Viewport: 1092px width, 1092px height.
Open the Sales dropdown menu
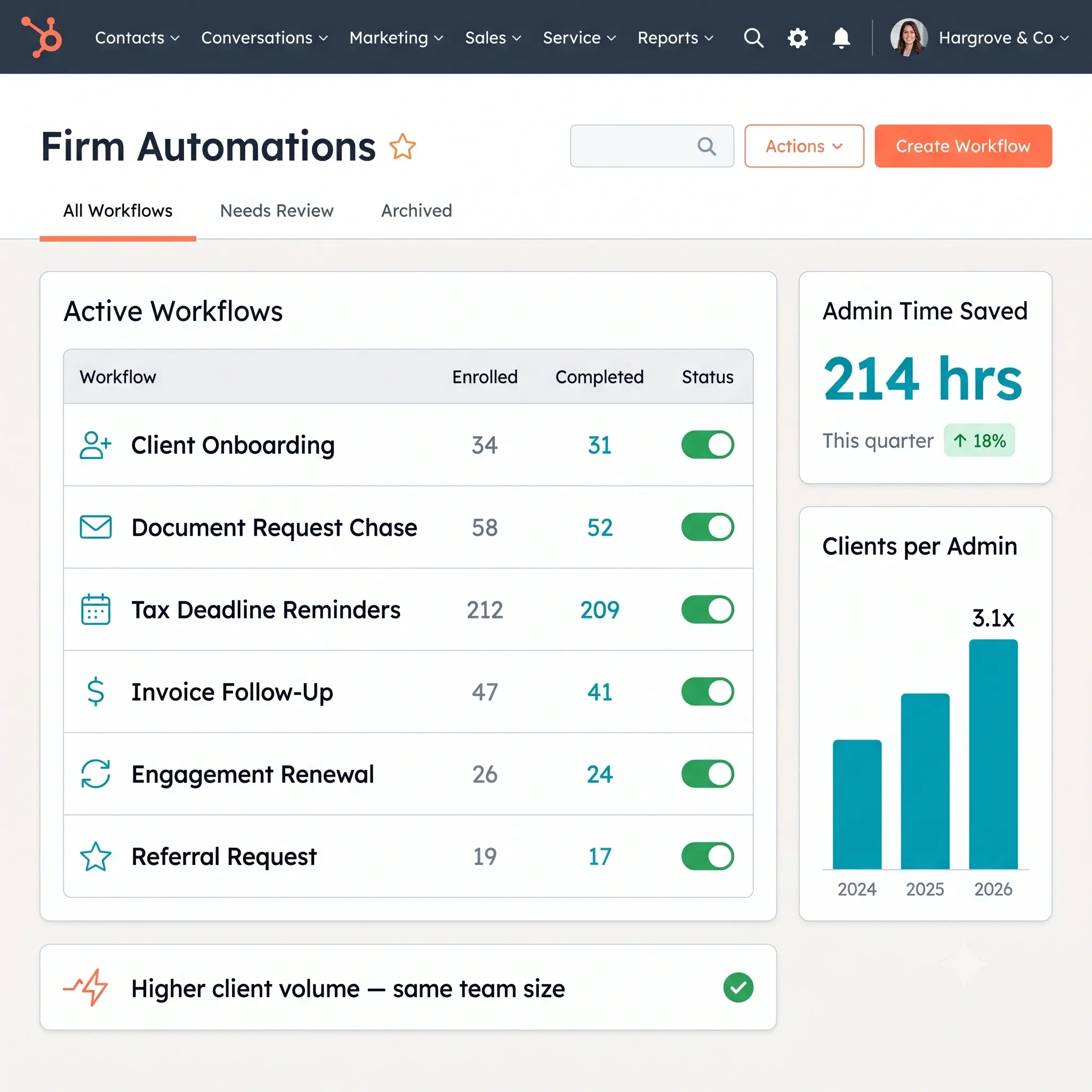[x=493, y=38]
